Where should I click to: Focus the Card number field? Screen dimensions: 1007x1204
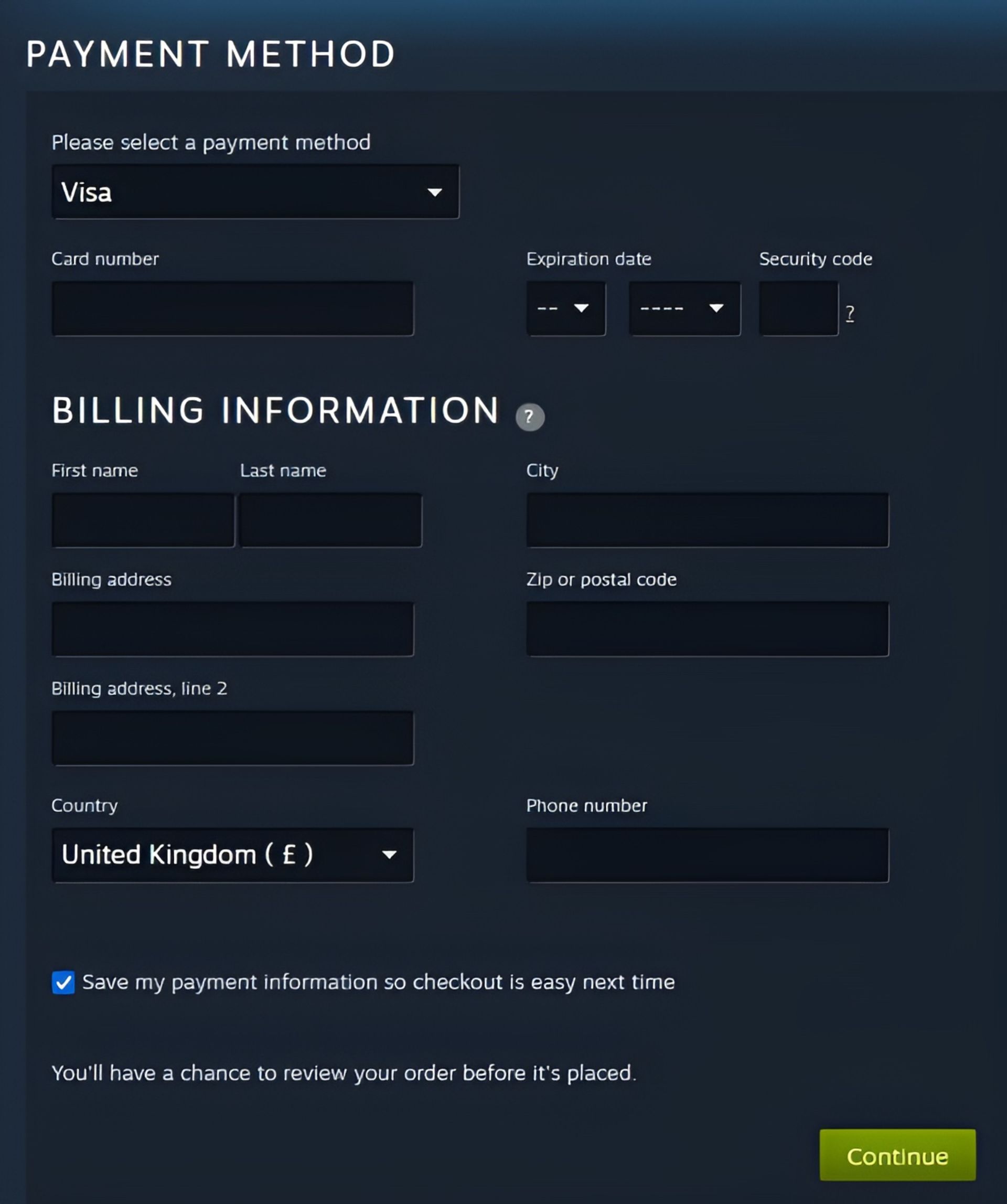232,308
